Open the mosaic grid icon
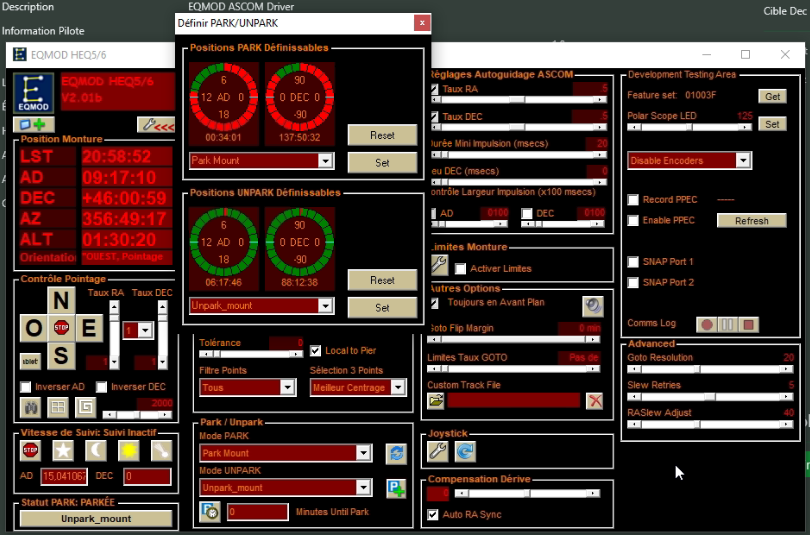 click(x=58, y=407)
